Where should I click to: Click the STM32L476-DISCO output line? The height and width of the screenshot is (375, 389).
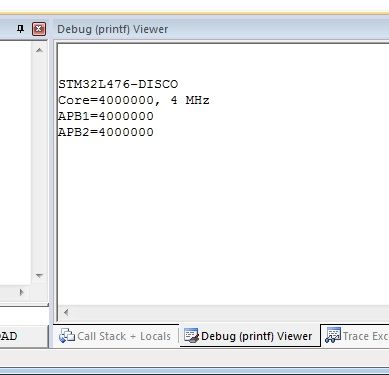(118, 84)
